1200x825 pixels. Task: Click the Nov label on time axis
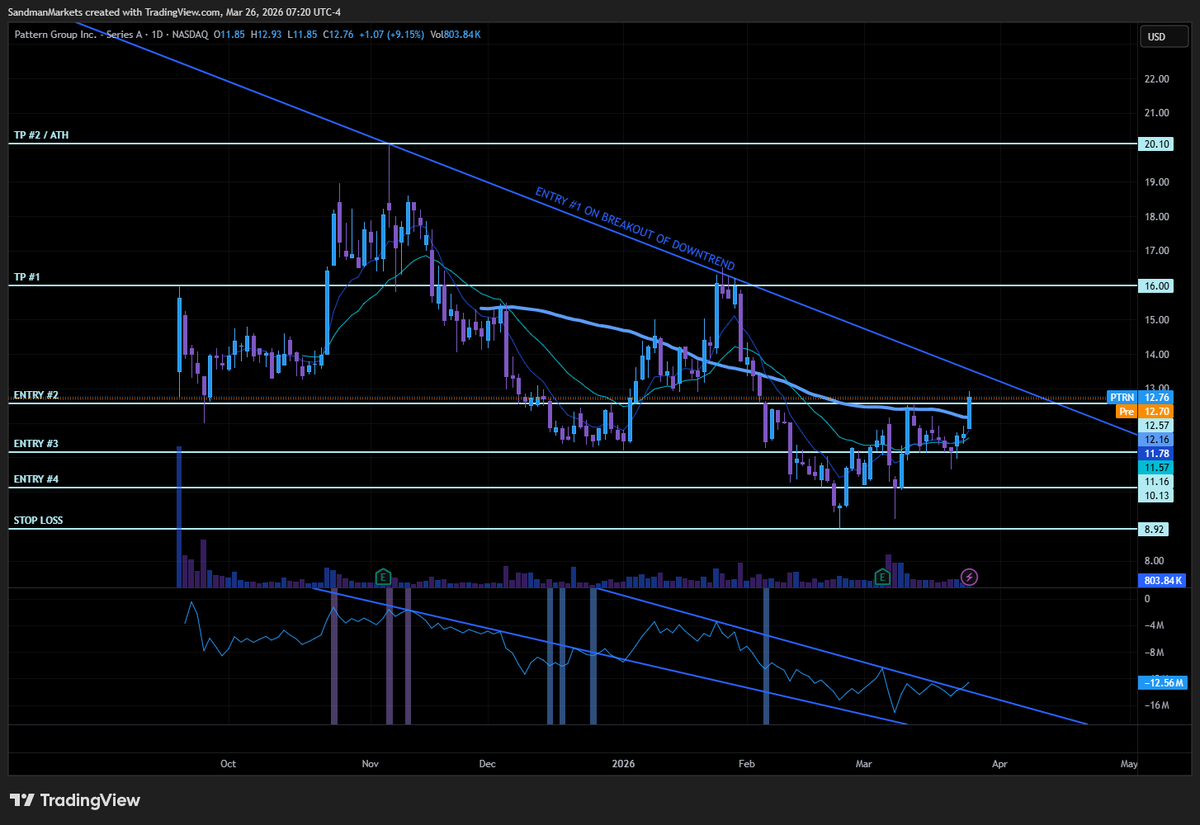coord(371,763)
